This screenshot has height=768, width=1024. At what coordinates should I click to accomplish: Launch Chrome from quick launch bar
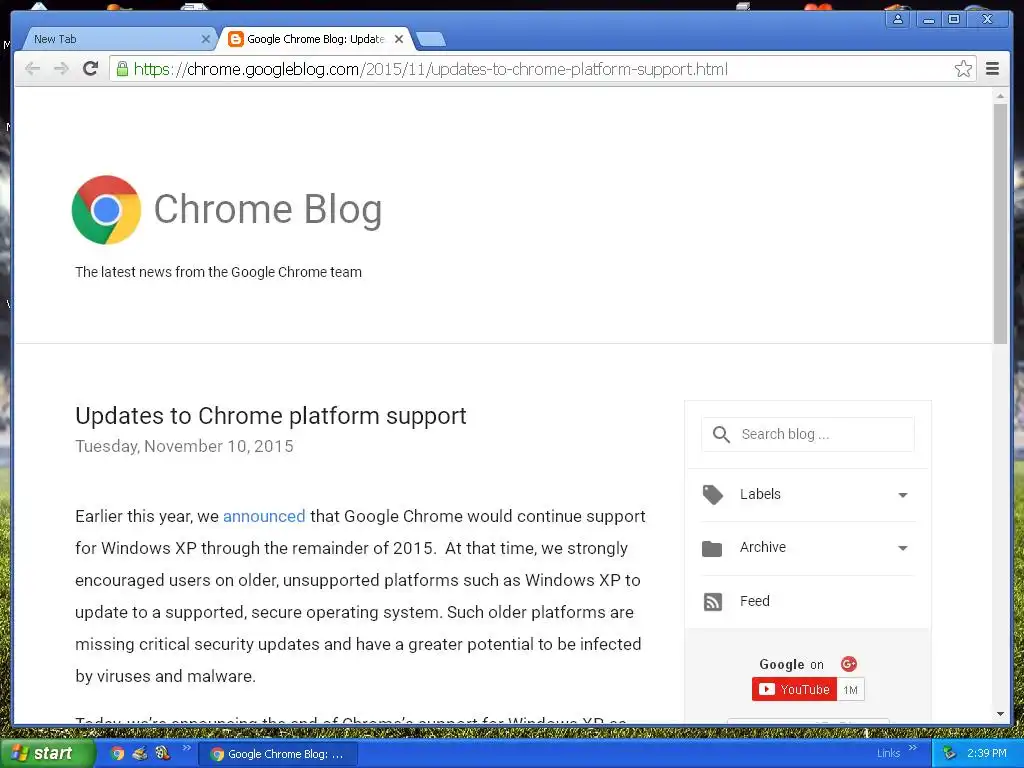117,754
